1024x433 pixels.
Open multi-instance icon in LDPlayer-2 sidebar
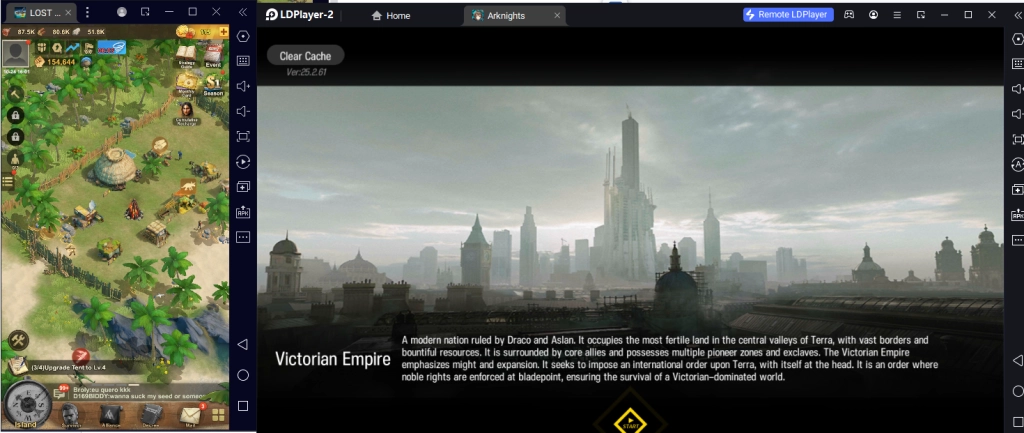click(x=1017, y=190)
